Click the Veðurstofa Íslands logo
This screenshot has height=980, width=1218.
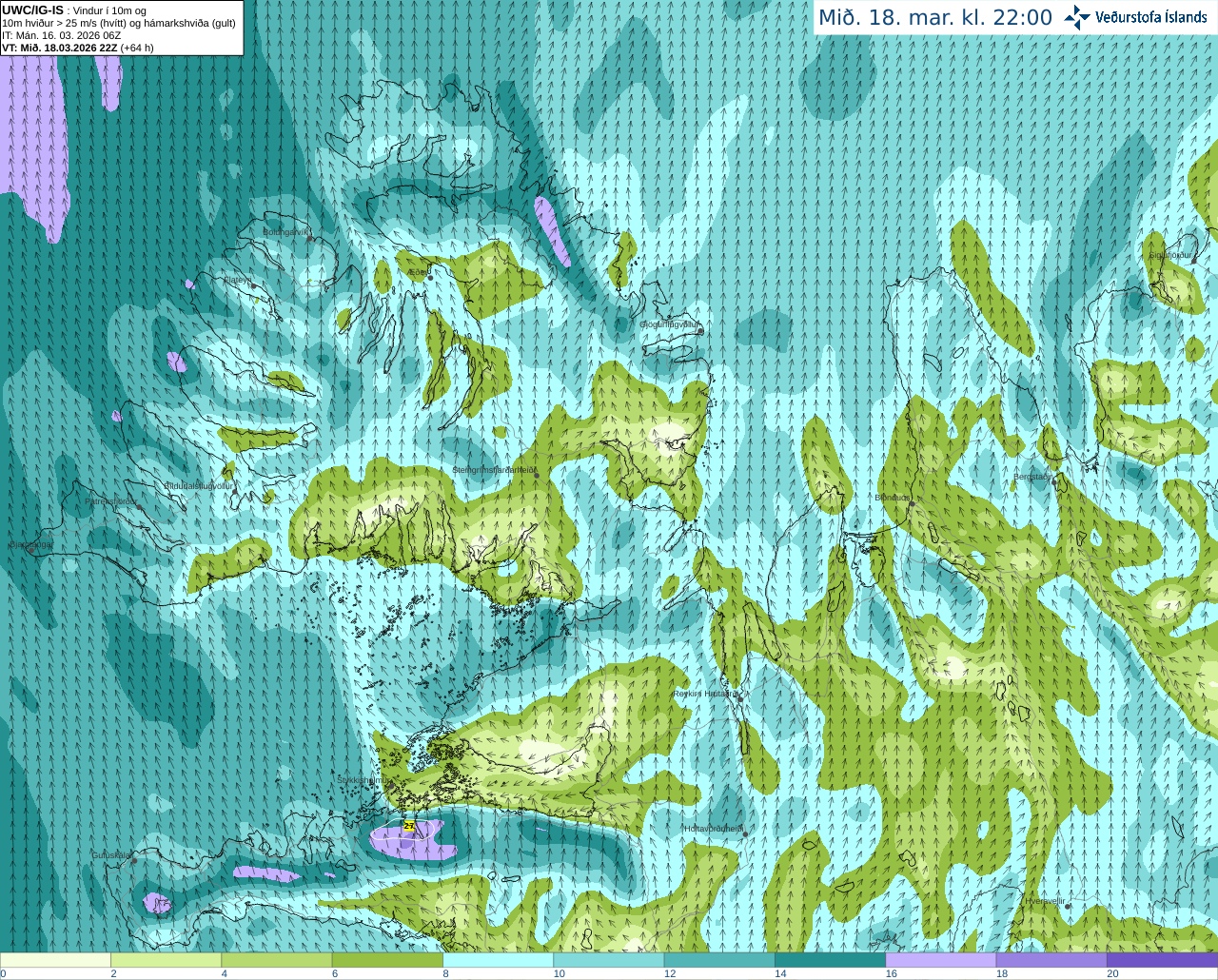[x=1135, y=17]
